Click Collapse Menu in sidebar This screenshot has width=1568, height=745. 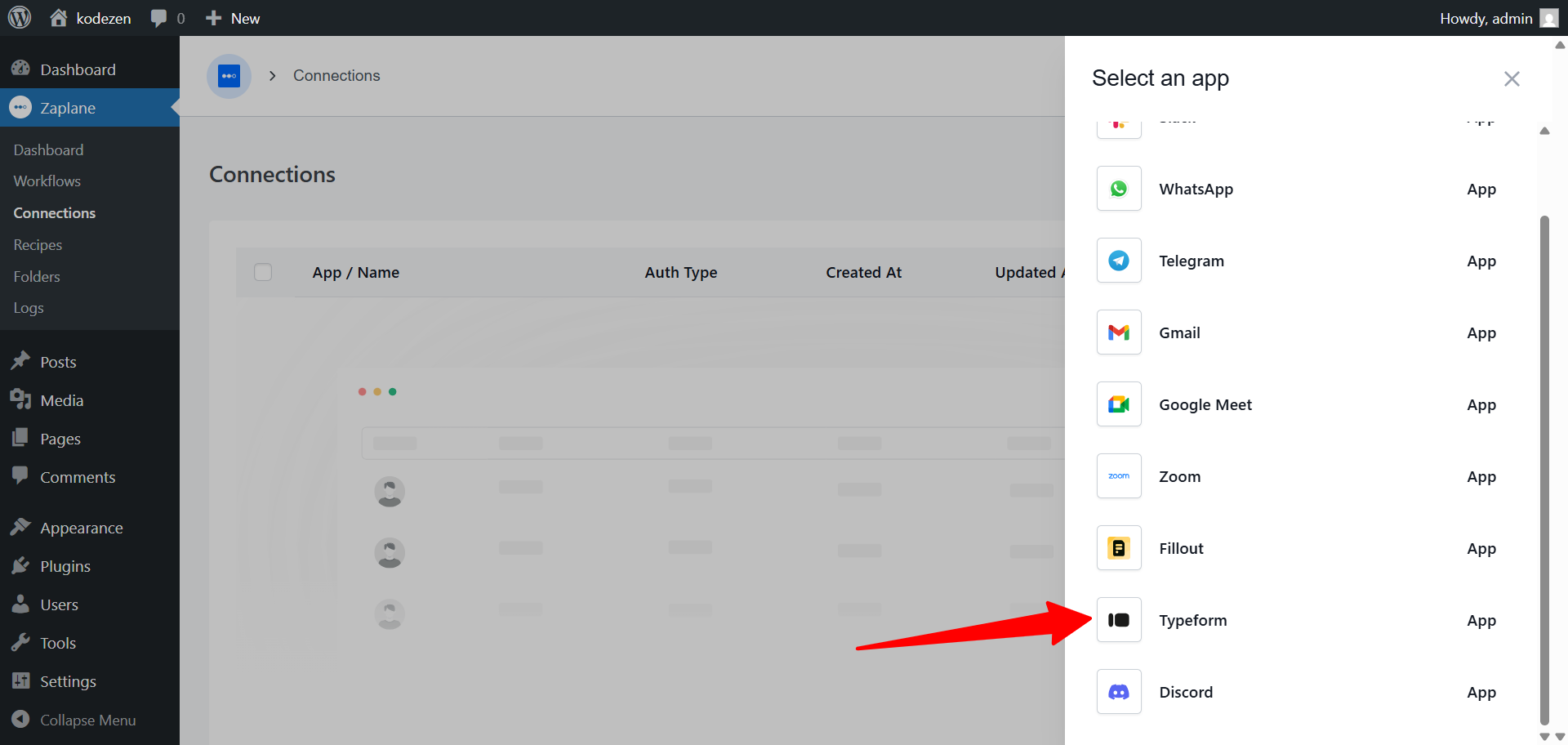click(x=73, y=720)
